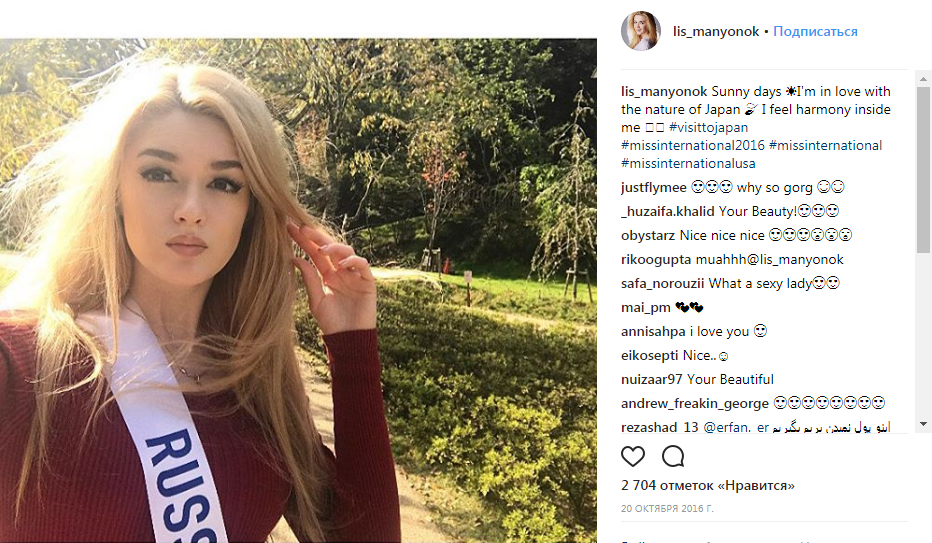Open mai_pm commenter profile

[644, 308]
